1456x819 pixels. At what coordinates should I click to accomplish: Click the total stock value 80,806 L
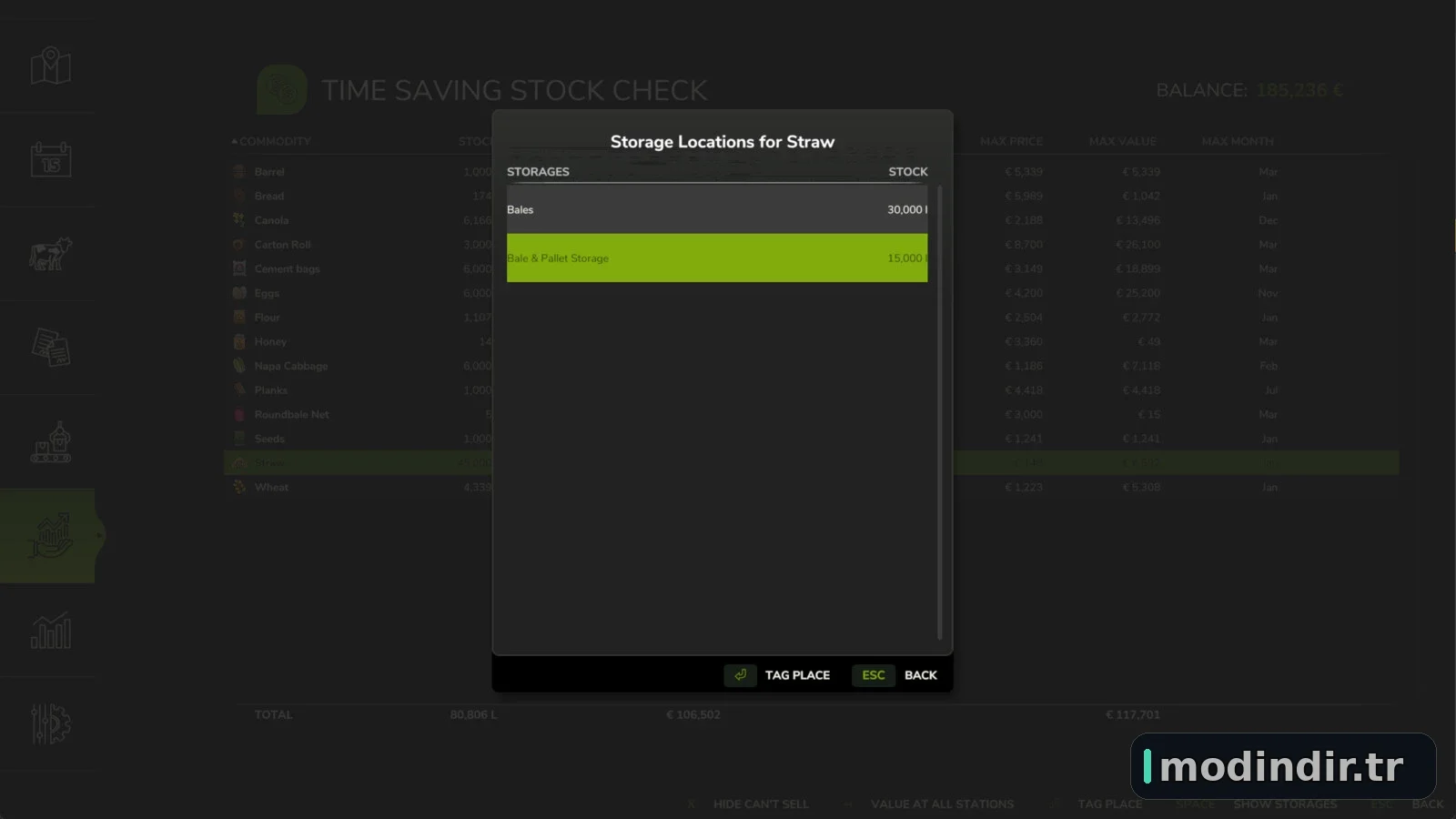pyautogui.click(x=473, y=714)
